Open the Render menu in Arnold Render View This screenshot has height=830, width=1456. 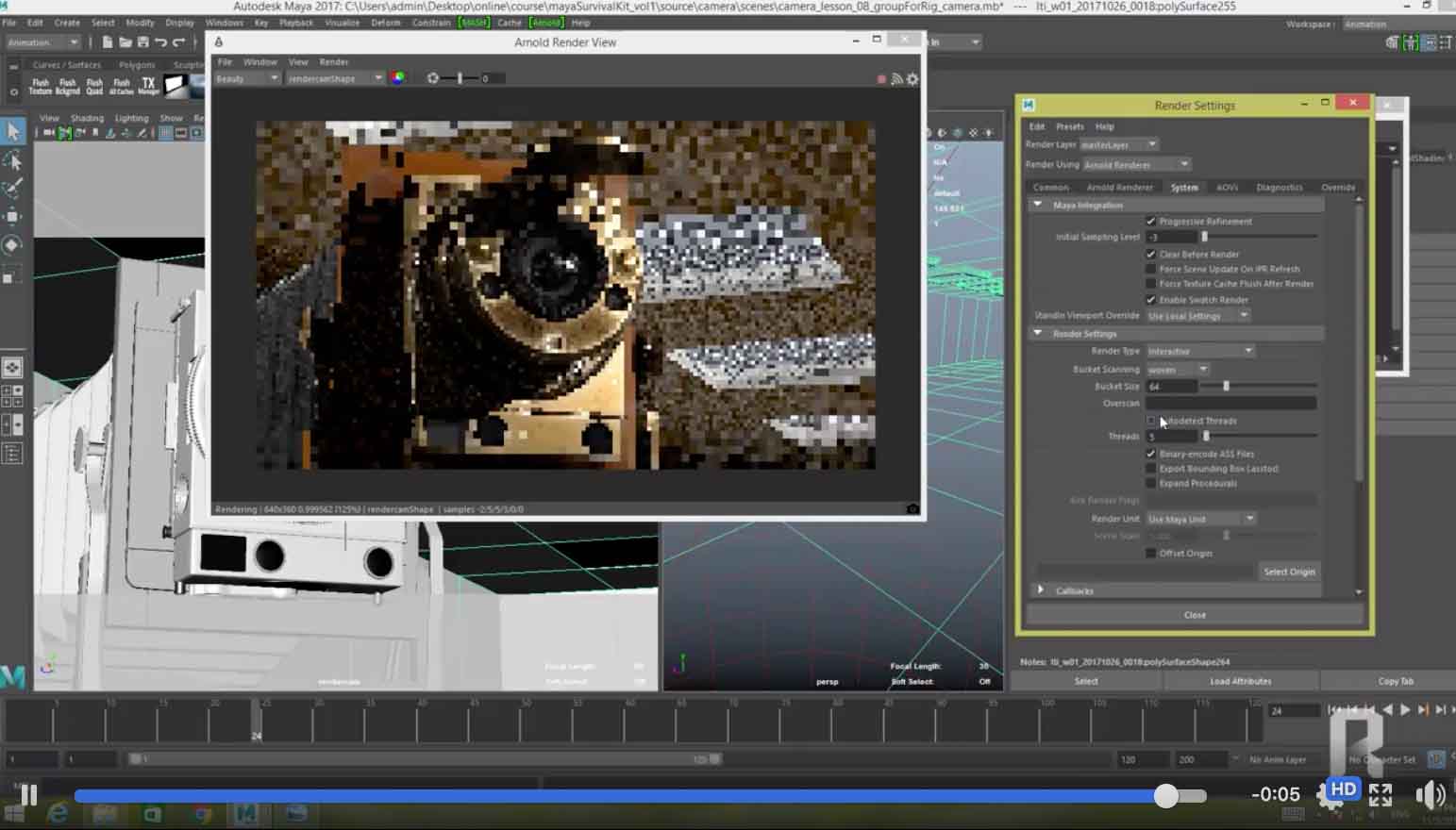(334, 62)
